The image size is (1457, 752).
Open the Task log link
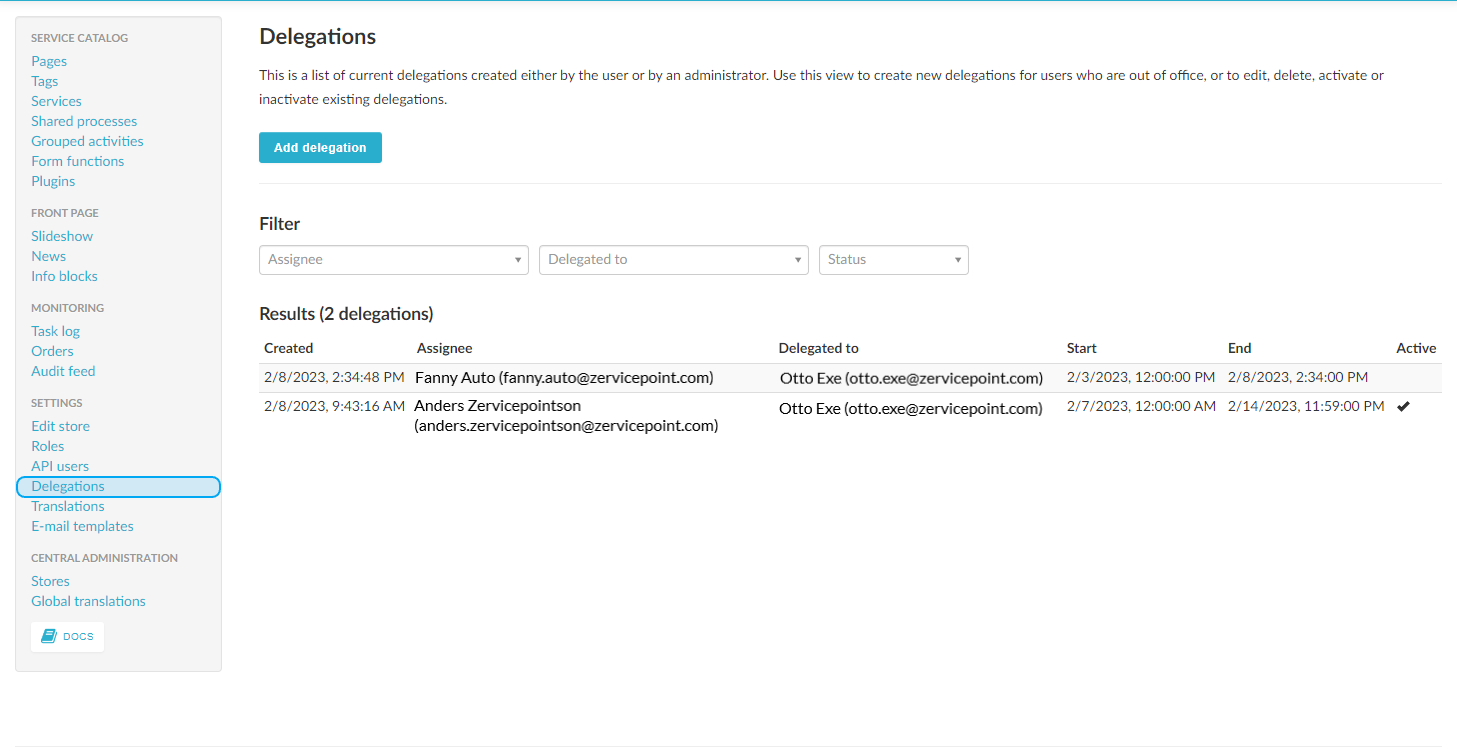click(55, 331)
